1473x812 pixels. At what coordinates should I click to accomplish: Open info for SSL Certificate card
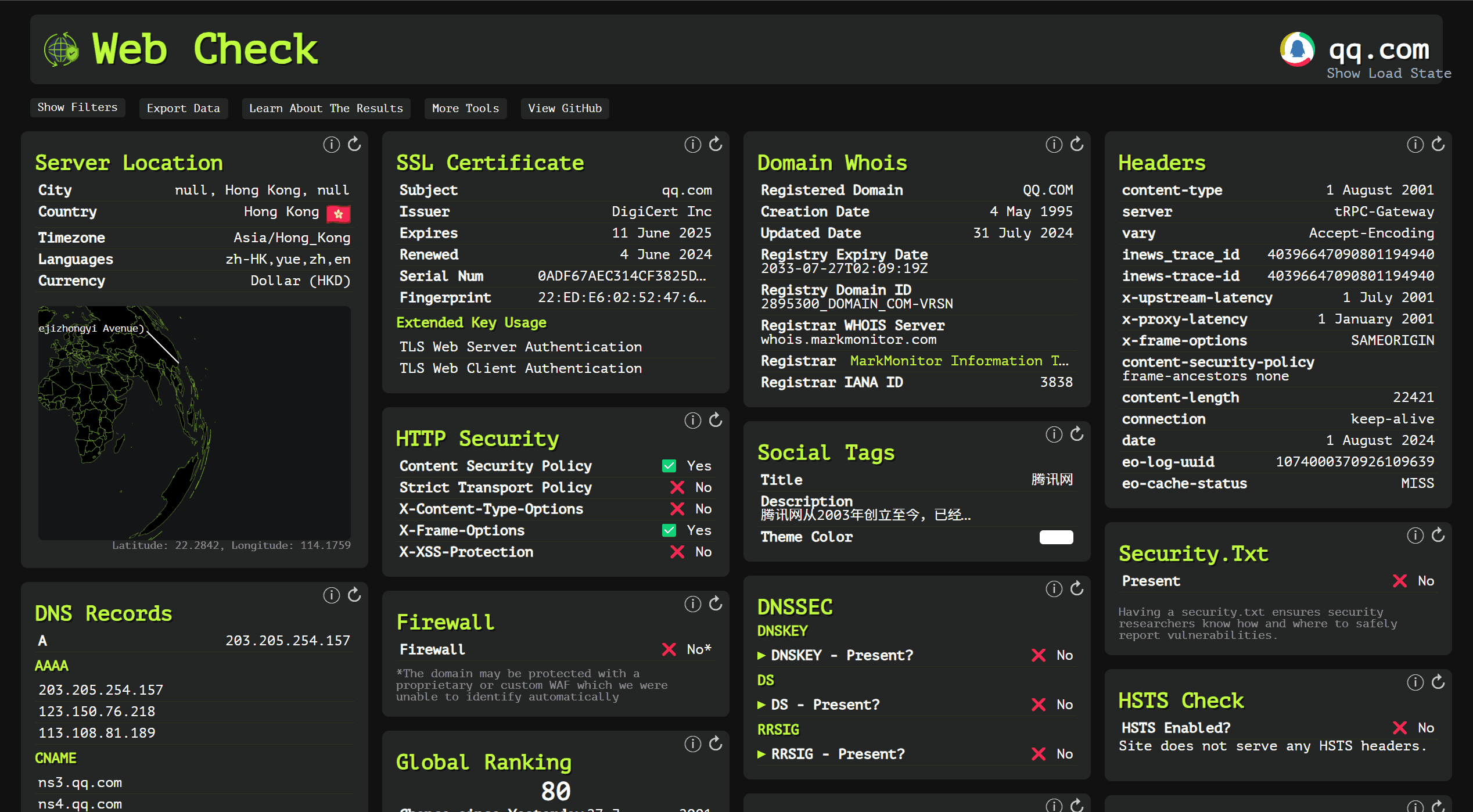pyautogui.click(x=692, y=144)
